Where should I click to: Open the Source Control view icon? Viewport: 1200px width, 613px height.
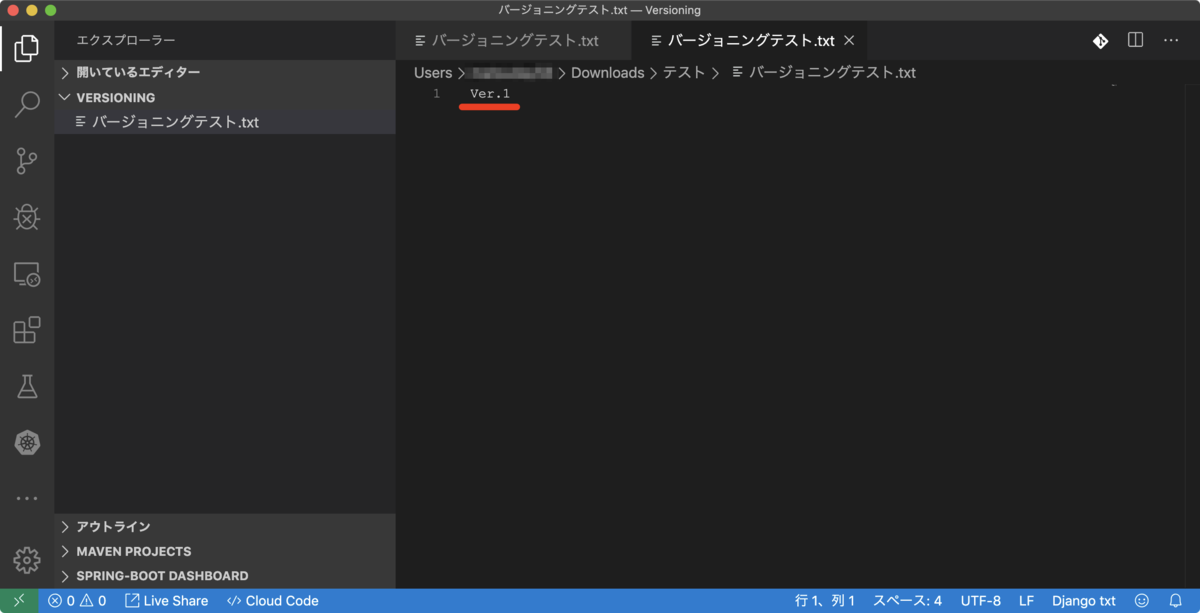click(27, 160)
